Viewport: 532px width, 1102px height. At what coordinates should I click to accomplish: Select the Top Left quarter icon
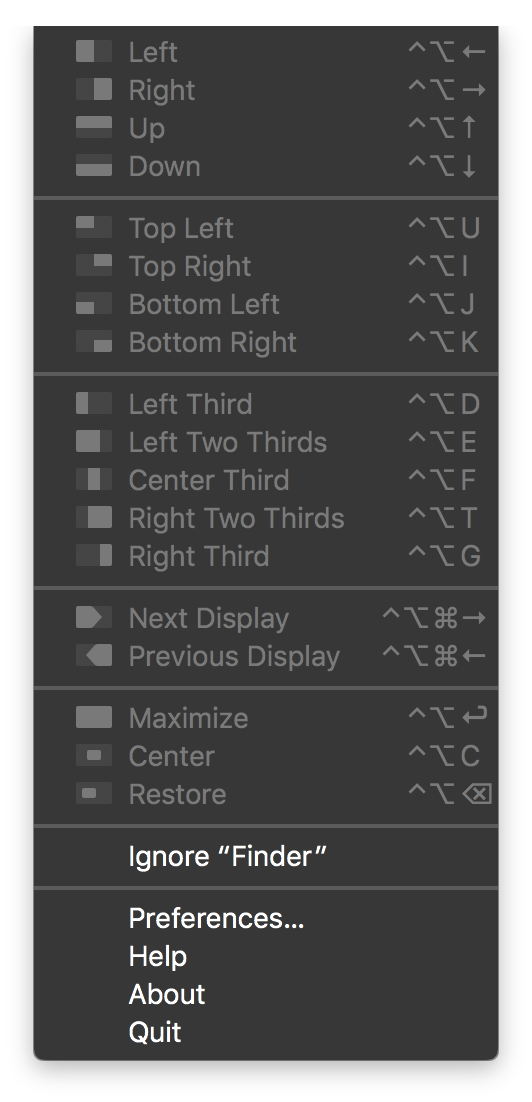(93, 228)
